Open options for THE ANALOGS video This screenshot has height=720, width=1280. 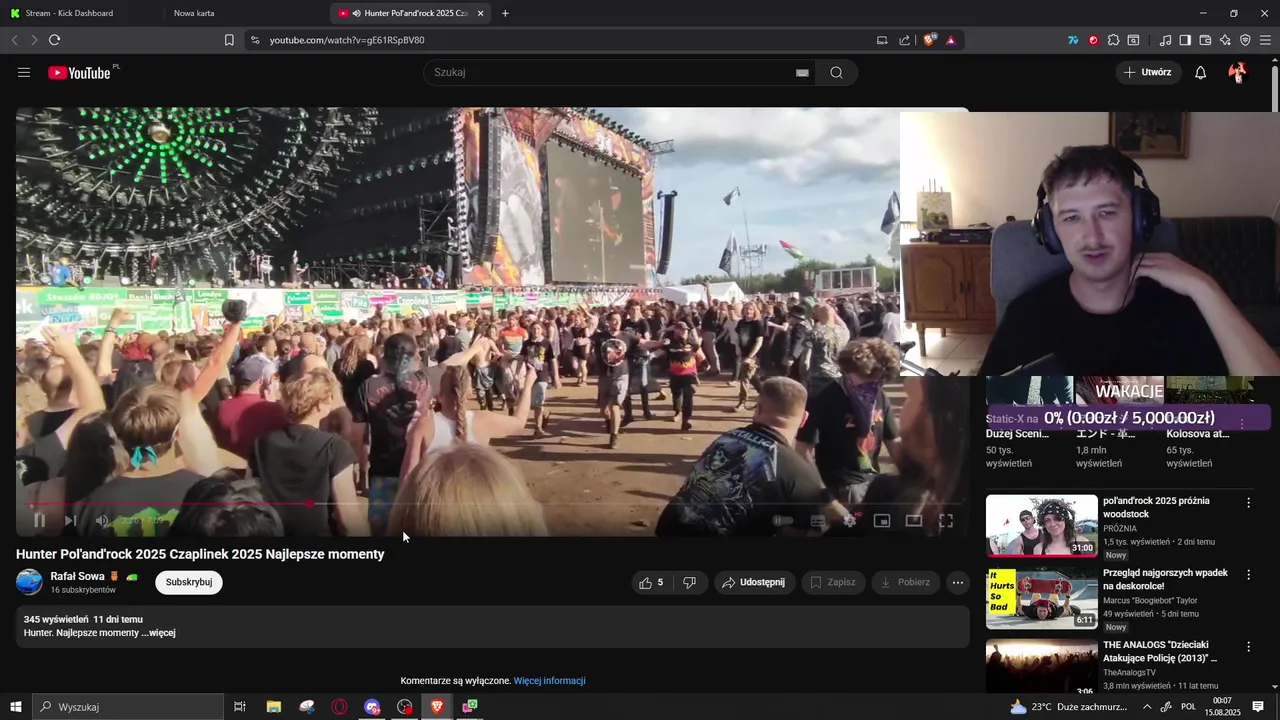1248,646
